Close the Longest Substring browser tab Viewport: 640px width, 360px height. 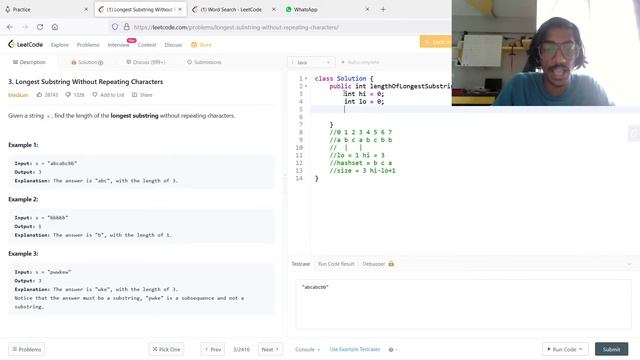tap(180, 9)
